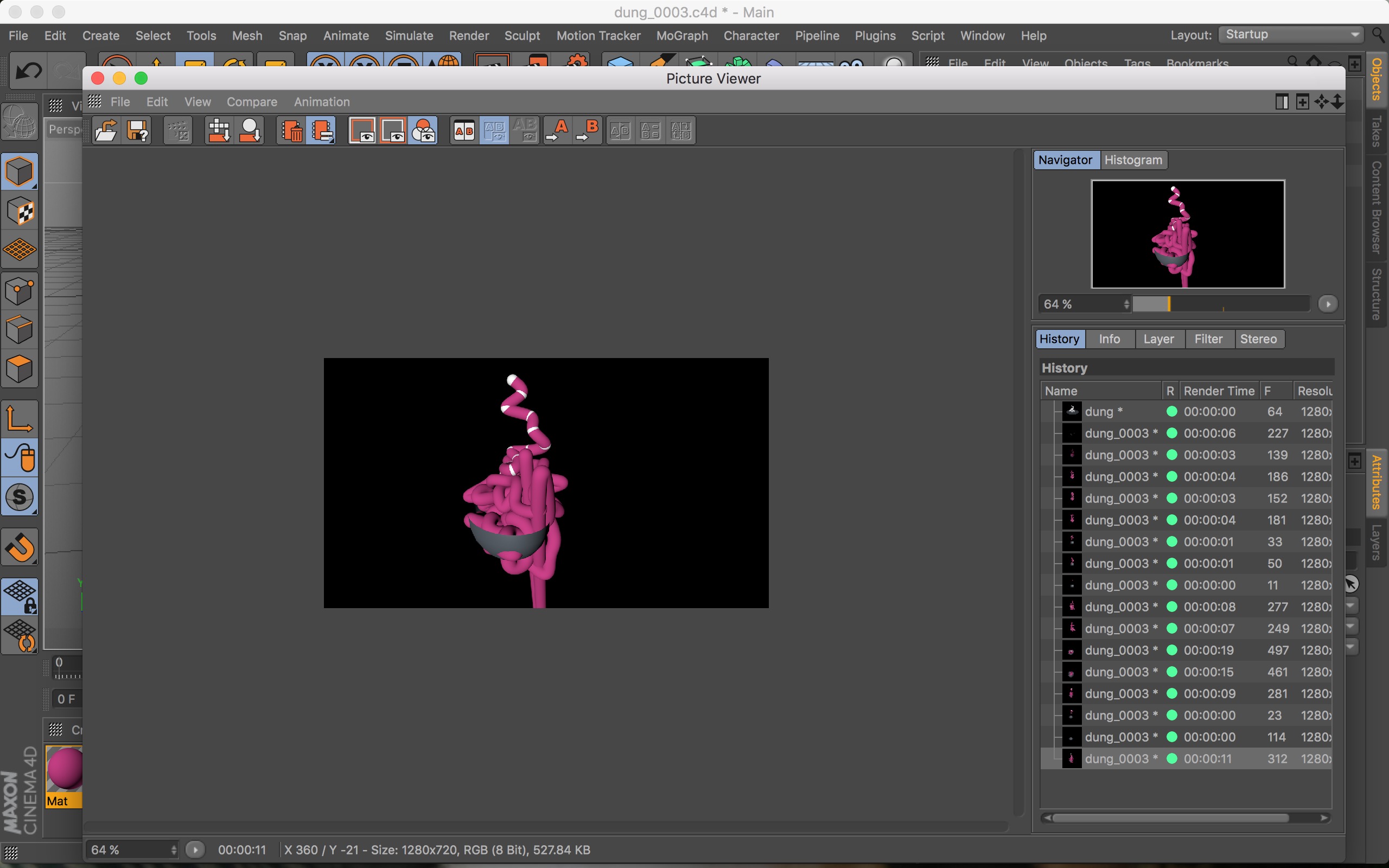Expand the dung_0003 render with 497 frames

coord(1046,650)
